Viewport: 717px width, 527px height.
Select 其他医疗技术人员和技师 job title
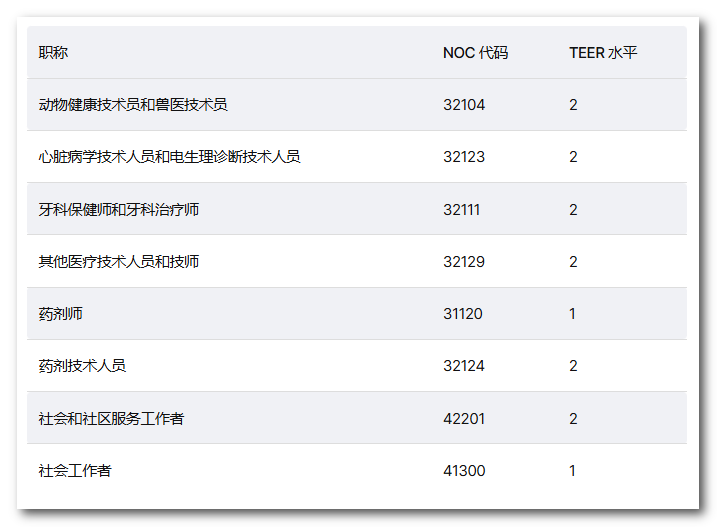[x=118, y=262]
